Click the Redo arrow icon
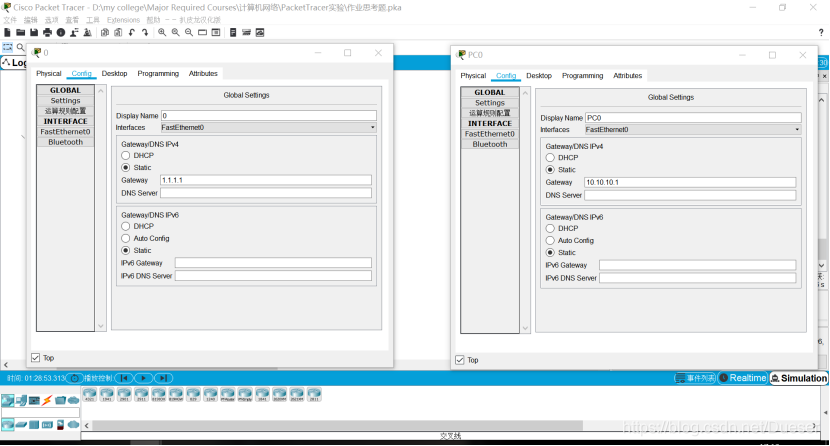The width and height of the screenshot is (830, 446). pos(145,32)
